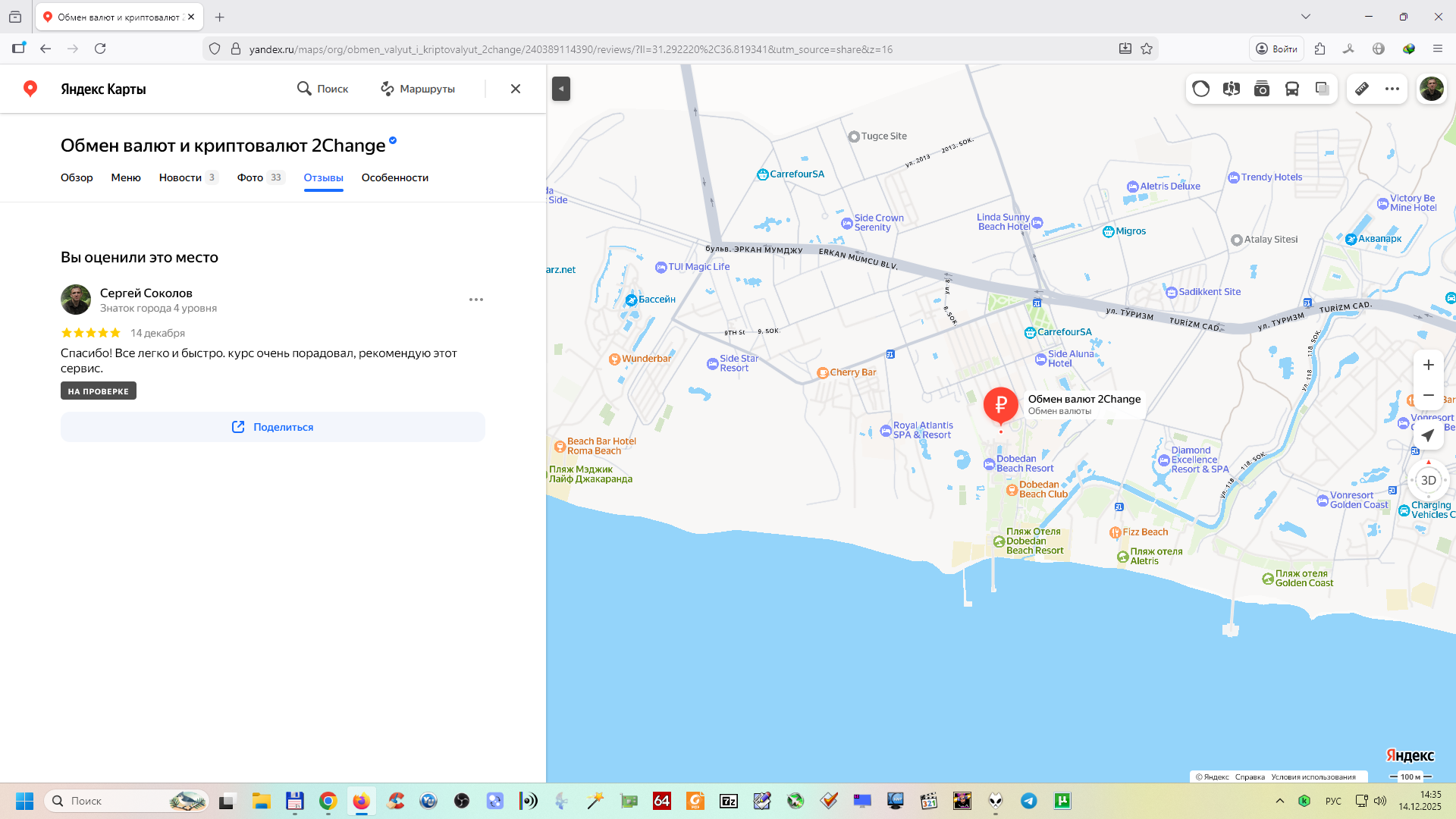
Task: Switch map to 3D tilt
Action: click(1428, 480)
